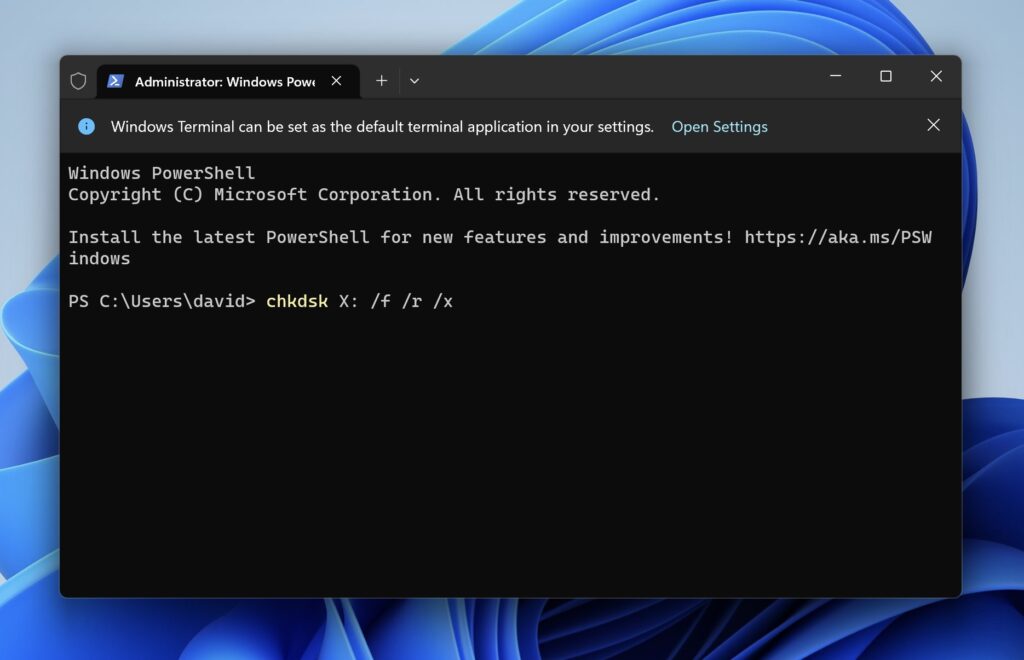The height and width of the screenshot is (660, 1024).
Task: Select the Administrator: Windows PowerShell tab
Action: coord(224,81)
